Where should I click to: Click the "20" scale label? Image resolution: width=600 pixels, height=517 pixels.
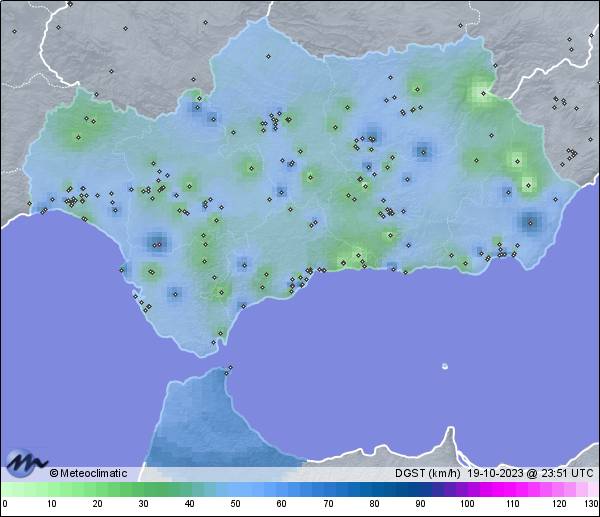[97, 503]
